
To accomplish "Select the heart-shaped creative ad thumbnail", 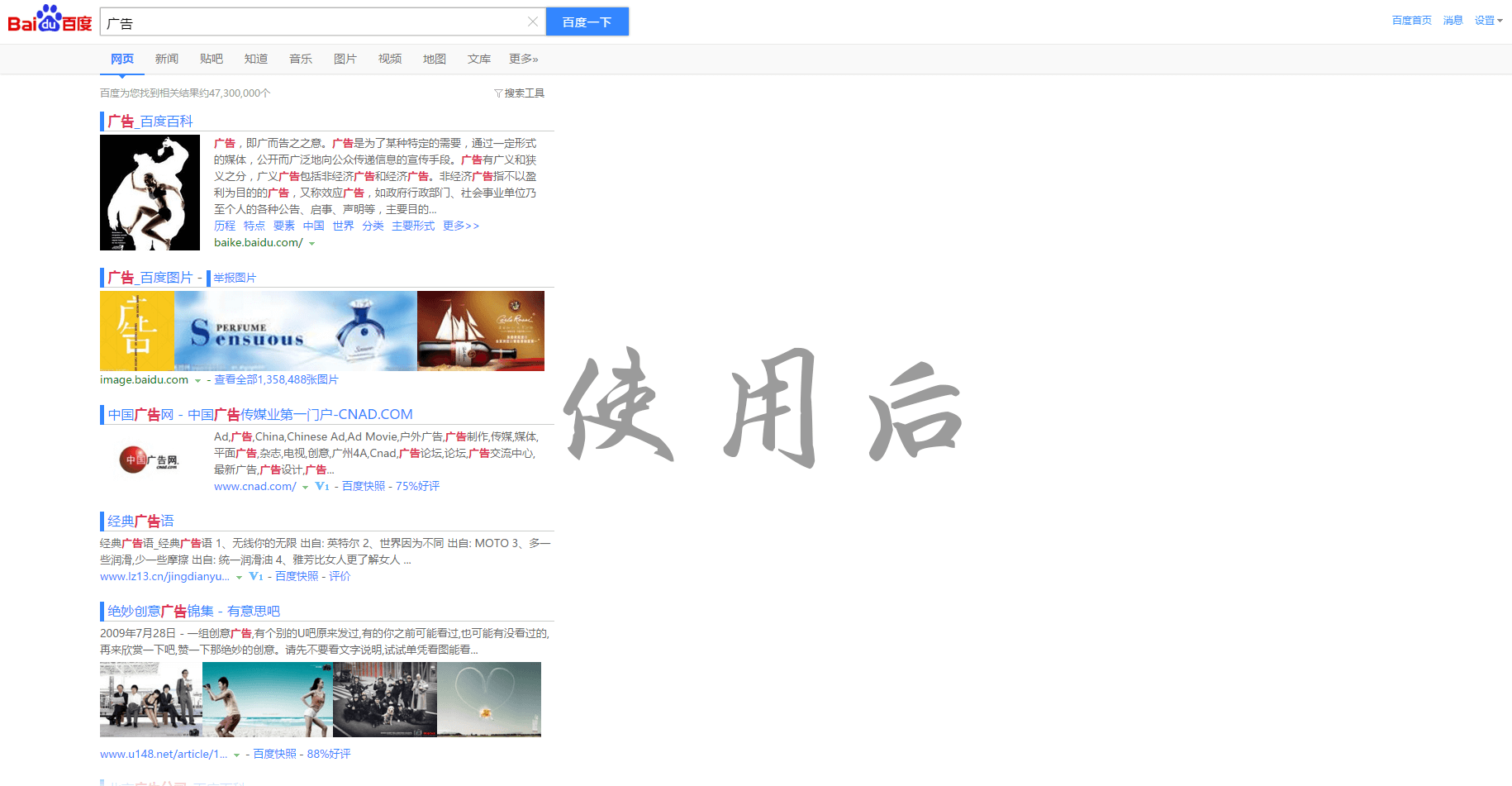I will click(489, 698).
